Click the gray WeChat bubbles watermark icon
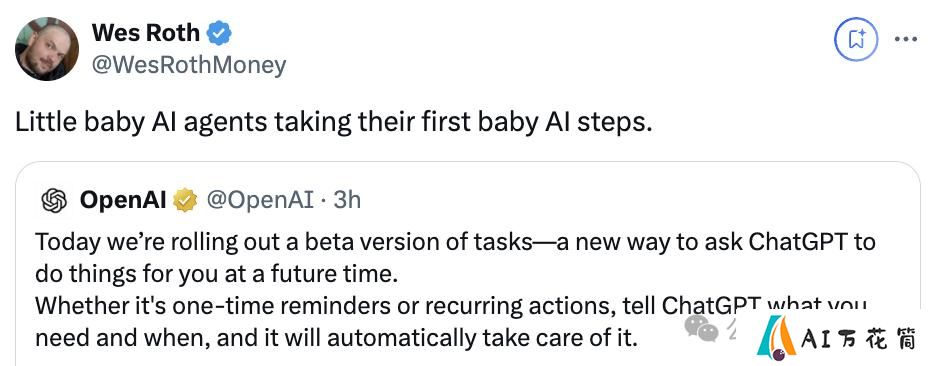This screenshot has height=366, width=936. tap(701, 328)
